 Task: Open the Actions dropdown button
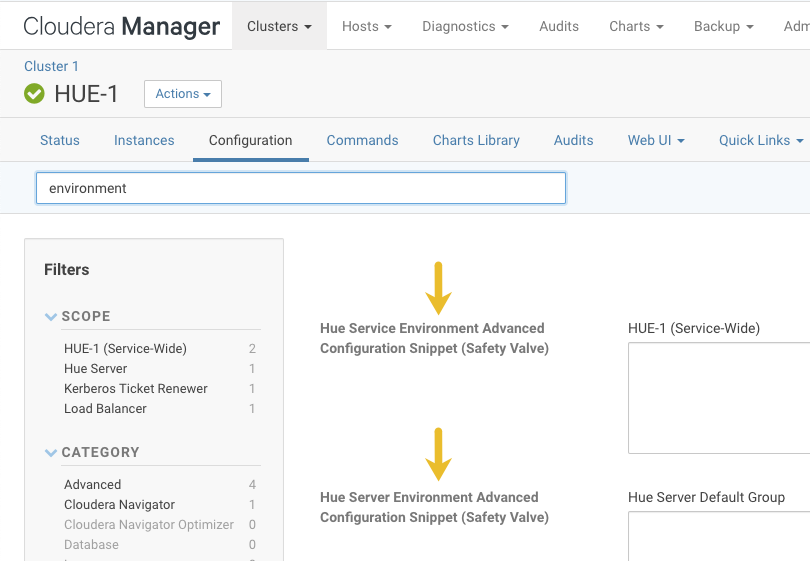click(x=183, y=94)
